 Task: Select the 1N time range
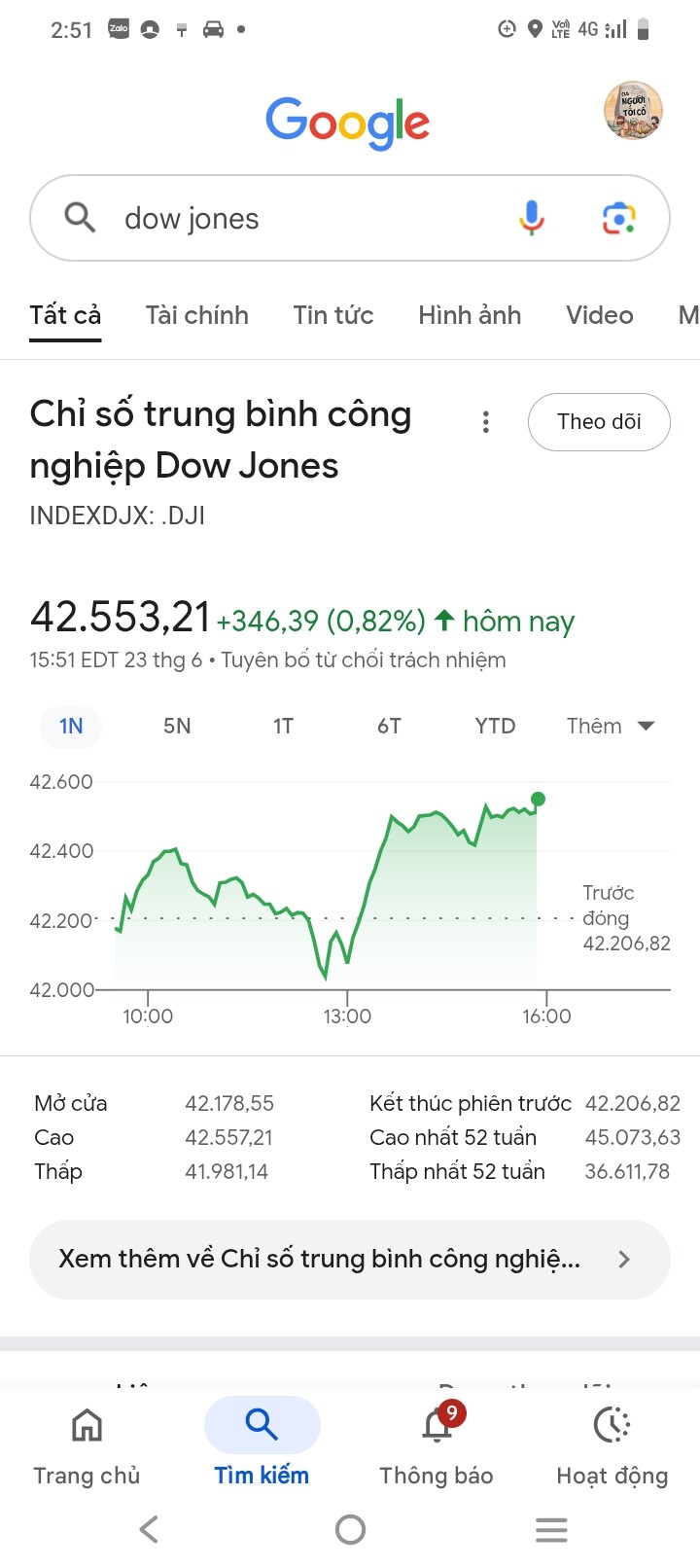click(71, 727)
